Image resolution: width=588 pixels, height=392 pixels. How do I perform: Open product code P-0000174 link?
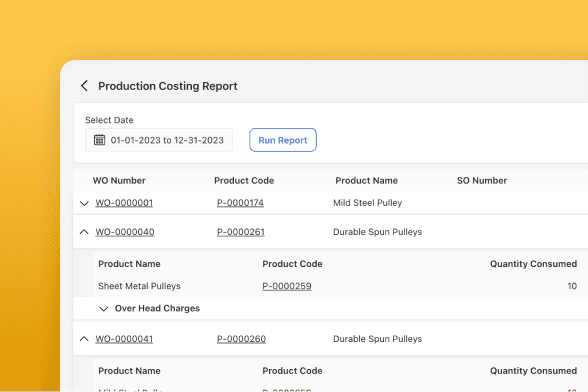pyautogui.click(x=240, y=203)
